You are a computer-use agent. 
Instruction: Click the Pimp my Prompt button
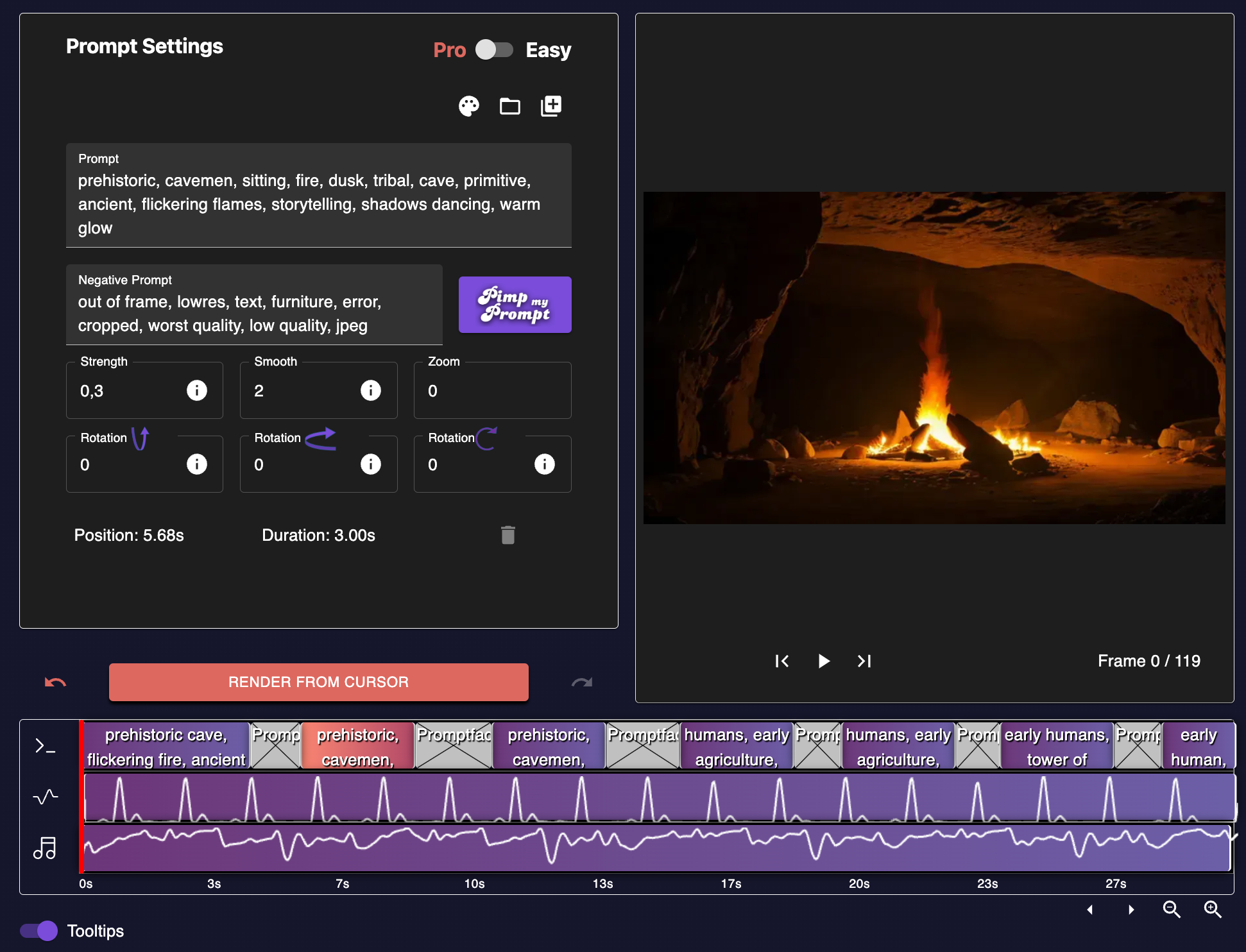tap(515, 305)
